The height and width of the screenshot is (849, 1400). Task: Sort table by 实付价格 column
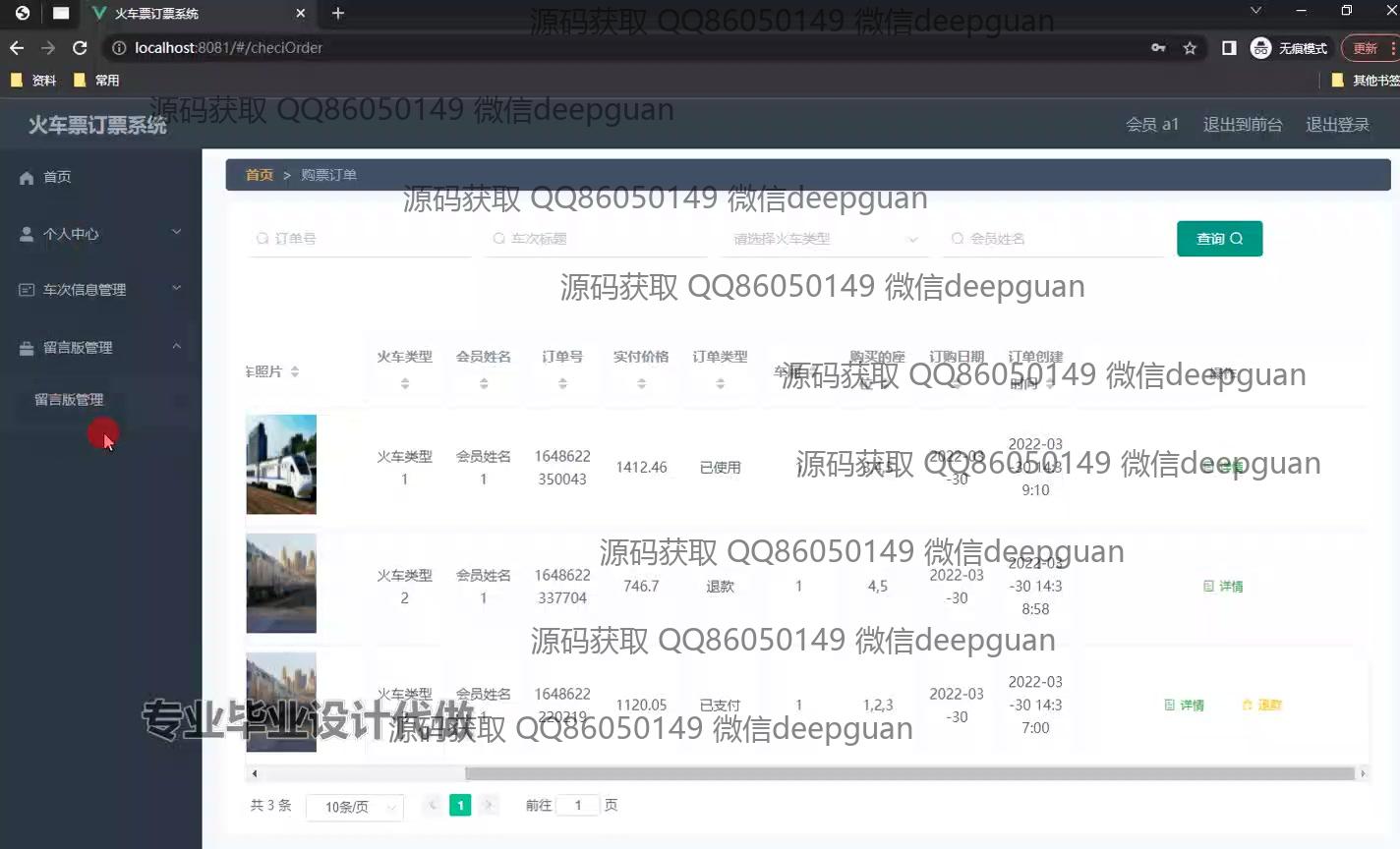click(641, 383)
